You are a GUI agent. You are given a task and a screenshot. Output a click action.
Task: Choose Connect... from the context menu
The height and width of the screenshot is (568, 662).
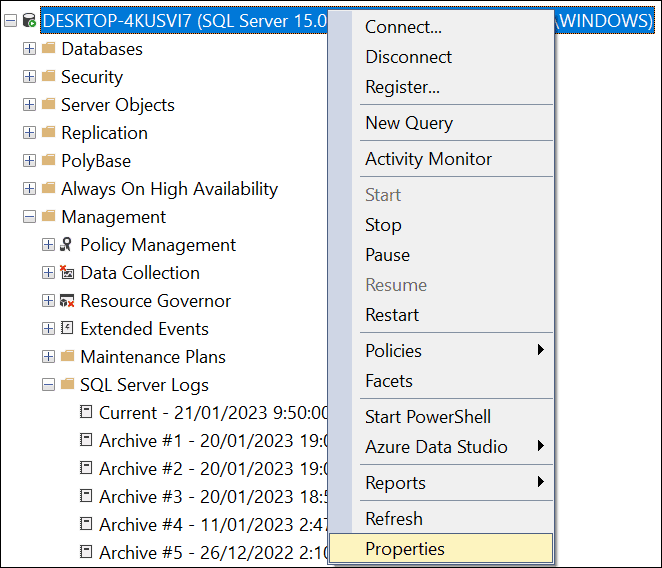click(x=441, y=27)
